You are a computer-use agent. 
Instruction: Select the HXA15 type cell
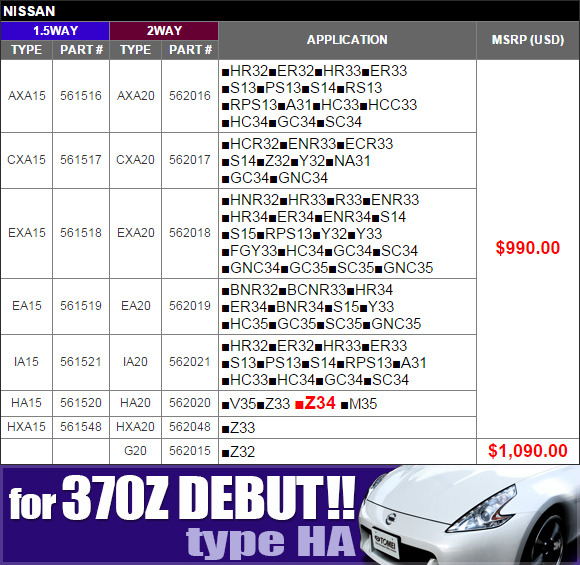pos(27,427)
